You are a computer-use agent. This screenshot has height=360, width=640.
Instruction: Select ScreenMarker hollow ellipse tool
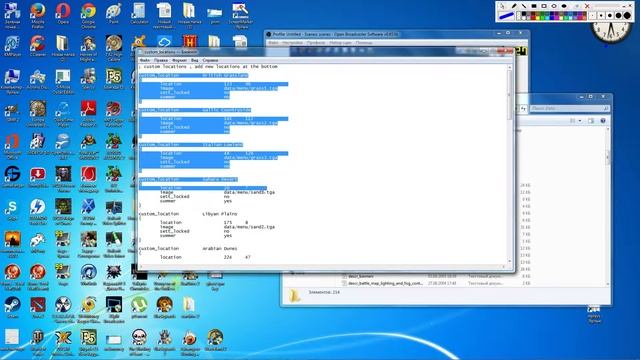(554, 6)
